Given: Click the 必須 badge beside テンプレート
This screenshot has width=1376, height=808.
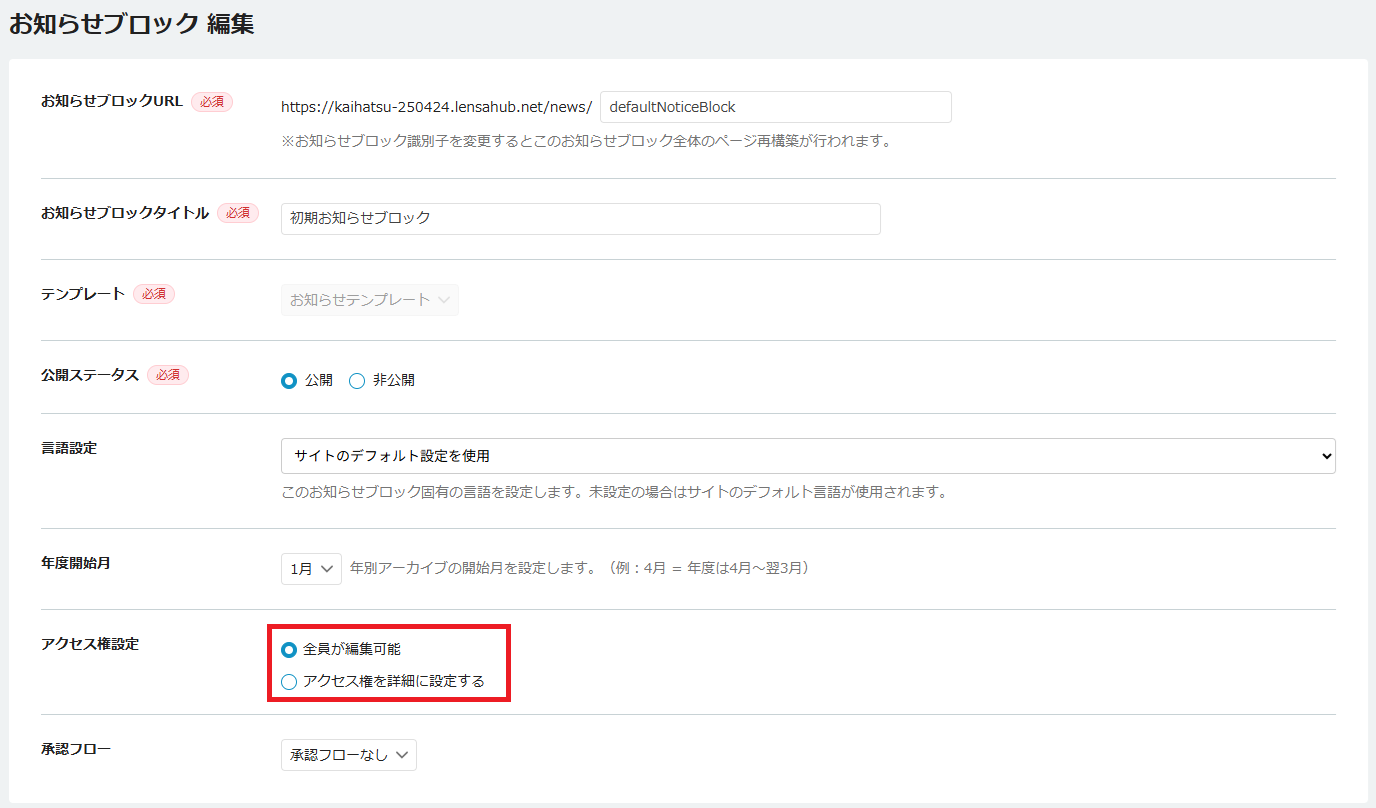Looking at the screenshot, I should (x=154, y=294).
